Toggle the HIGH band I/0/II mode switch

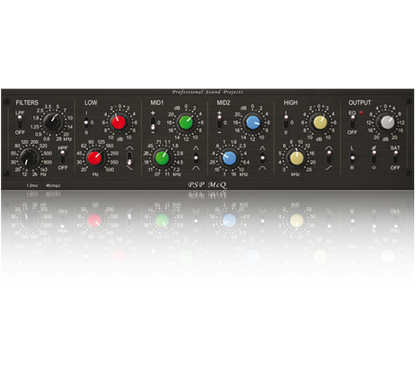tap(286, 122)
